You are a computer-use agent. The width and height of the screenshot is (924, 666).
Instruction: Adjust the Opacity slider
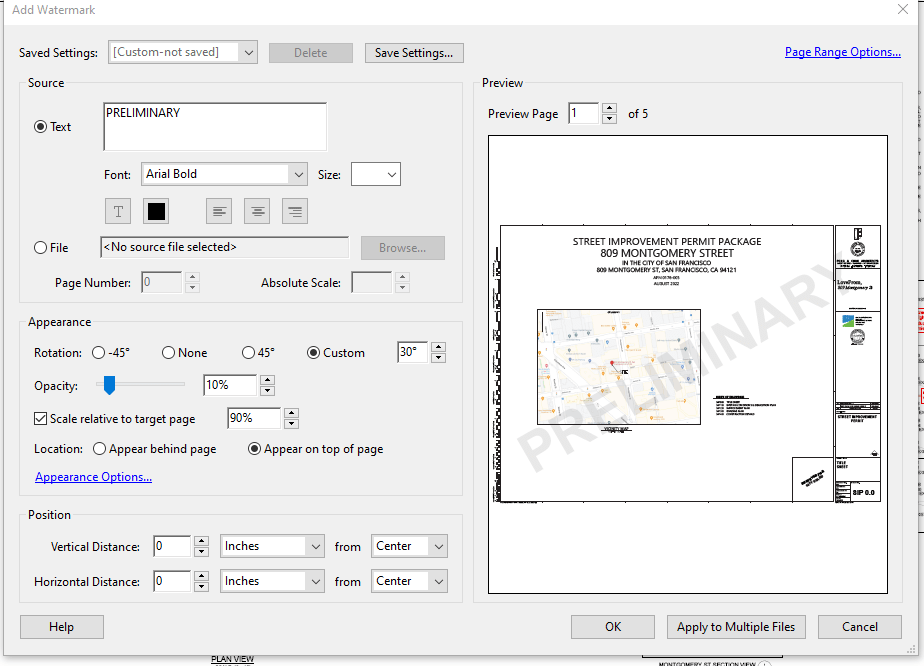click(x=110, y=384)
